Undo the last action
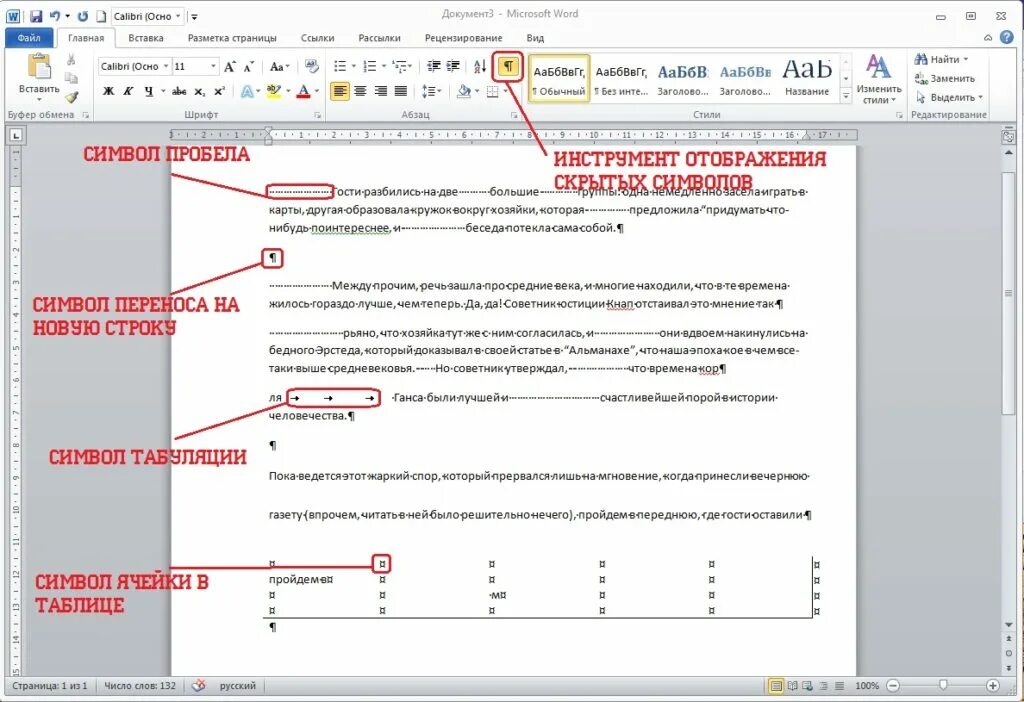Viewport: 1024px width, 702px height. (55, 16)
